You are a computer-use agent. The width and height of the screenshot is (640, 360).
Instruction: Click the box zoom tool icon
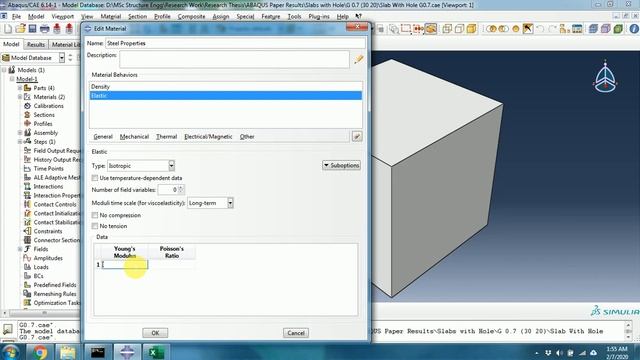pyautogui.click(x=406, y=29)
